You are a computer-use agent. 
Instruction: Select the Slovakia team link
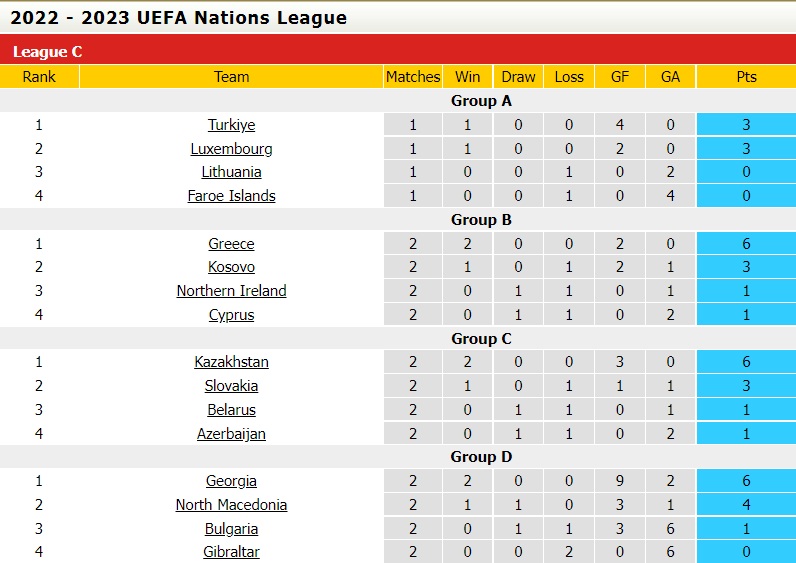pos(231,386)
